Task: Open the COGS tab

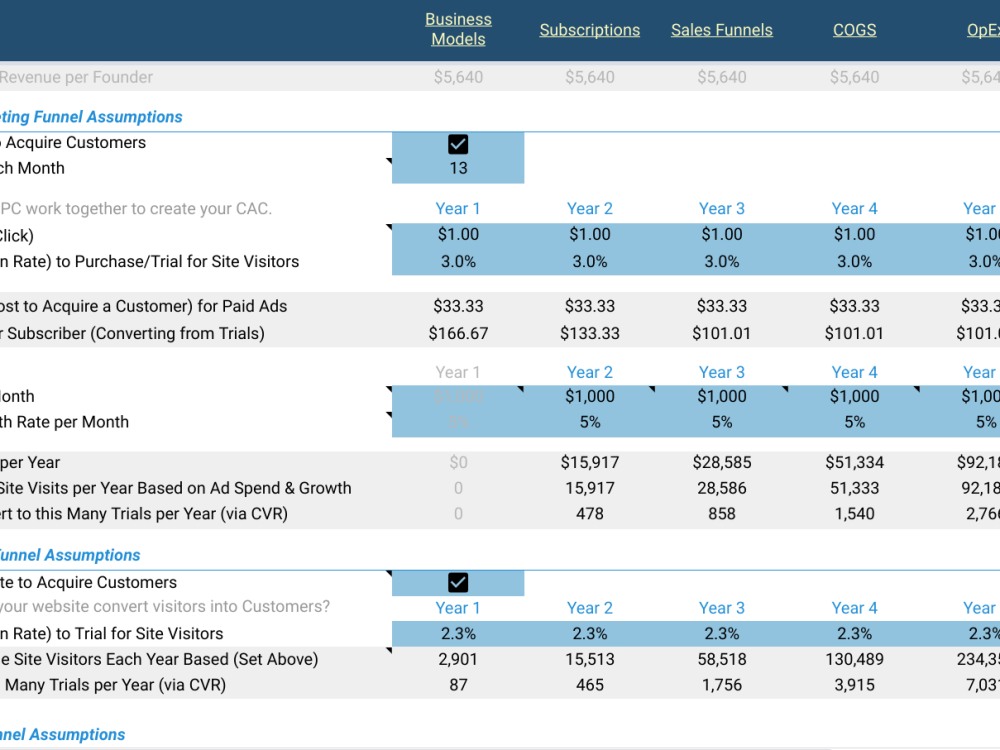Action: click(x=854, y=30)
